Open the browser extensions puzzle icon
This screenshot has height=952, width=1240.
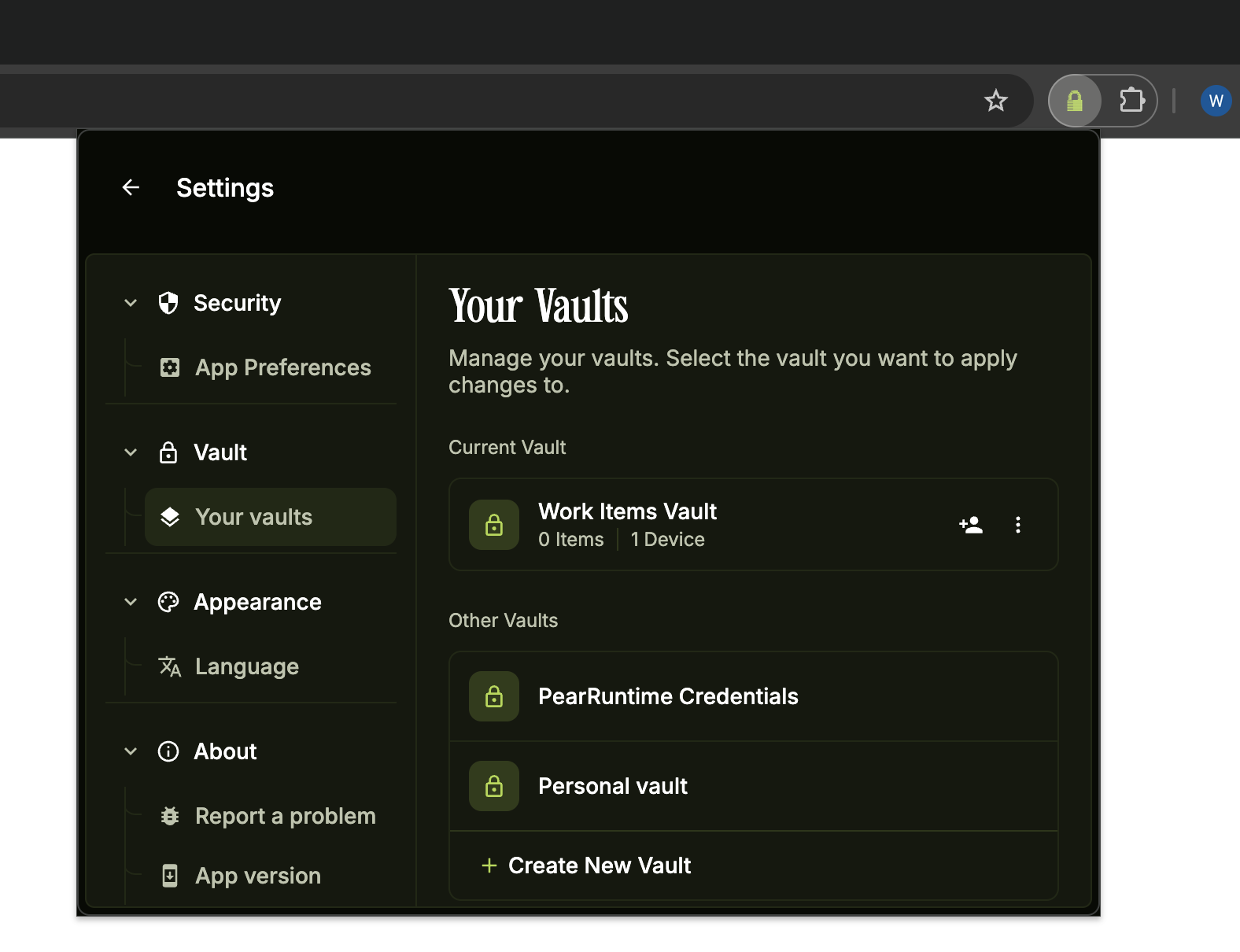click(x=1131, y=101)
